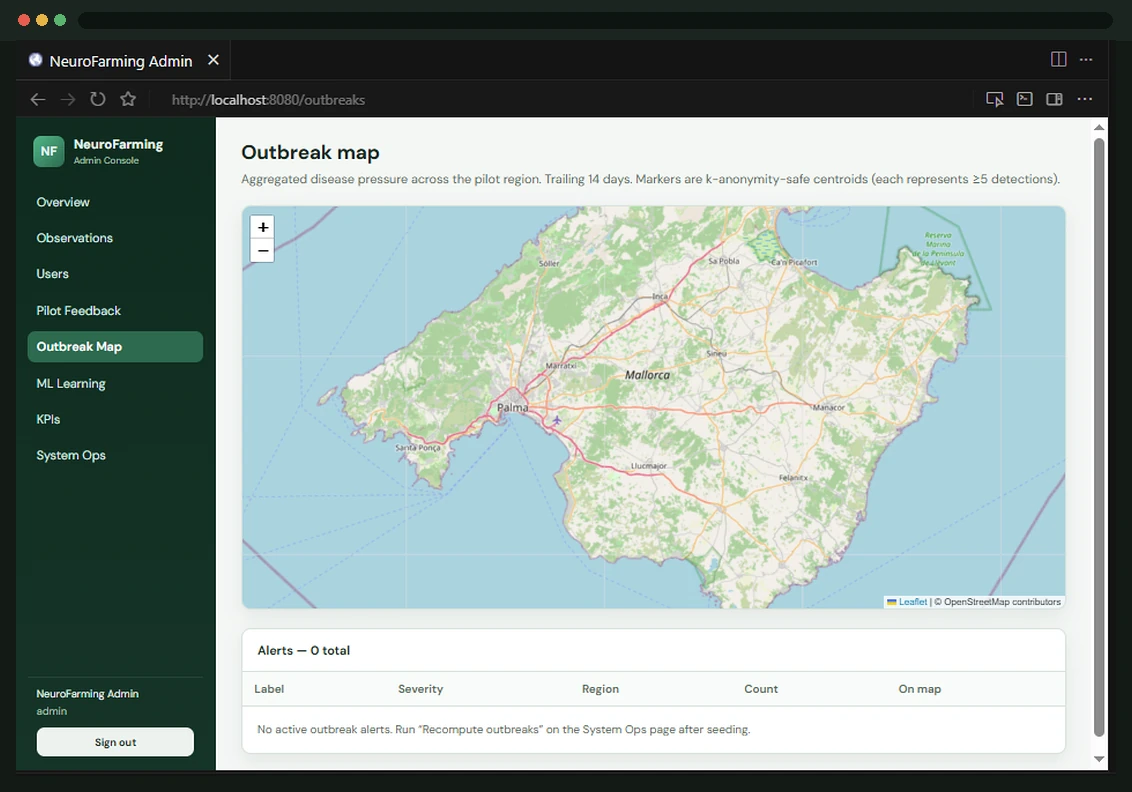Click the Alerts — 0 total heading
Screen dimensions: 1132x792
[303, 650]
